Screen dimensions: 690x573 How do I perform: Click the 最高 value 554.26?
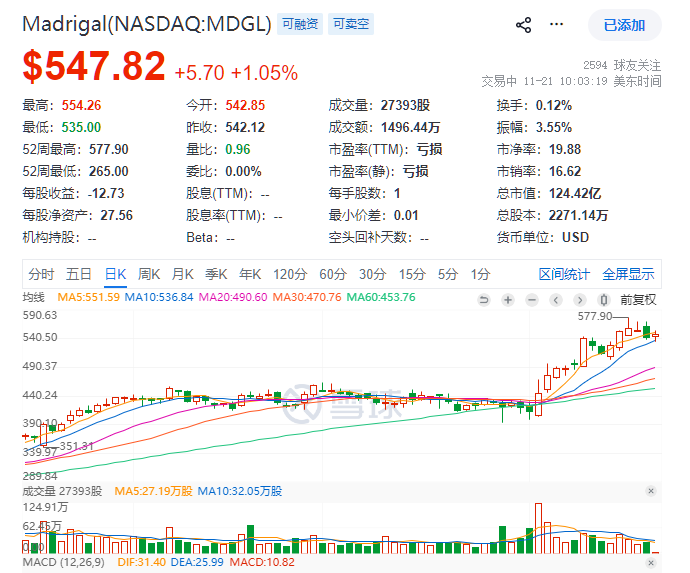coord(81,106)
